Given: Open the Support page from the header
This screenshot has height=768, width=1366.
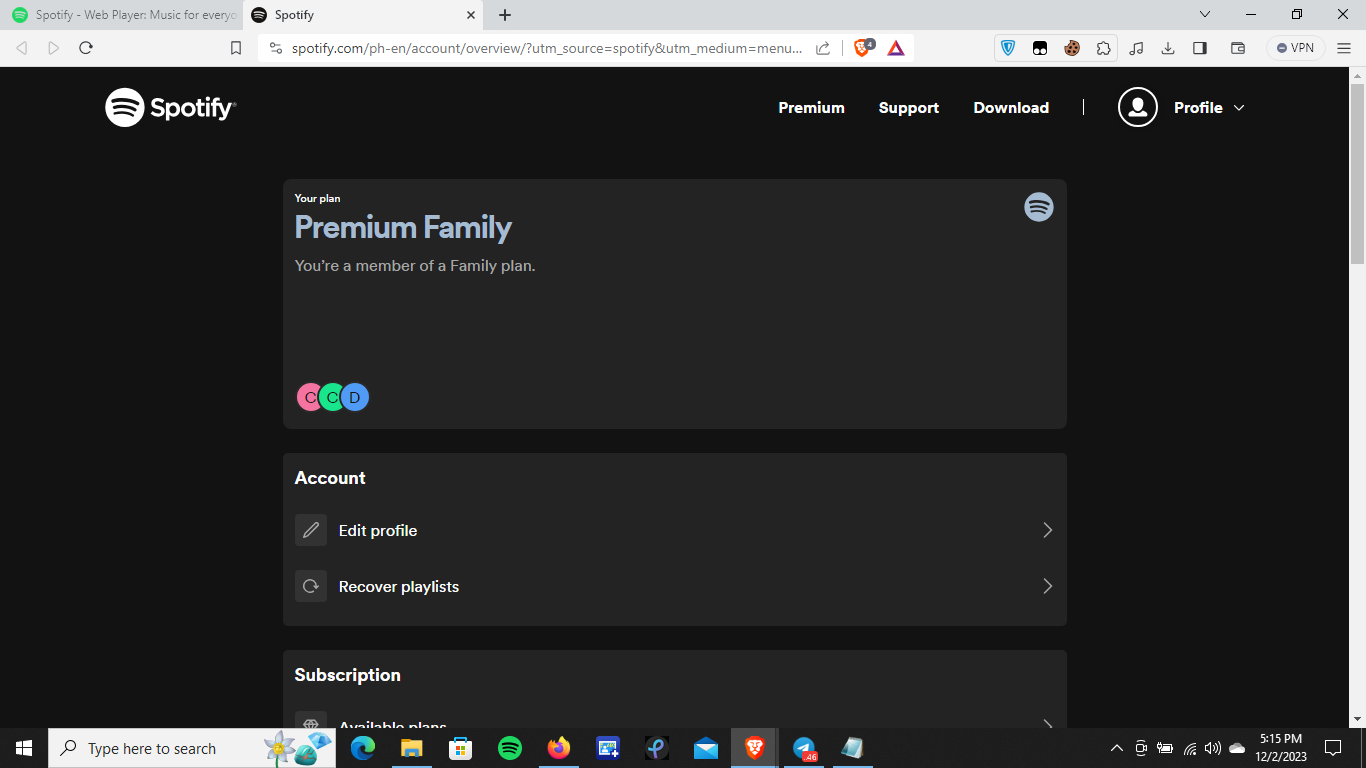Looking at the screenshot, I should 908,108.
